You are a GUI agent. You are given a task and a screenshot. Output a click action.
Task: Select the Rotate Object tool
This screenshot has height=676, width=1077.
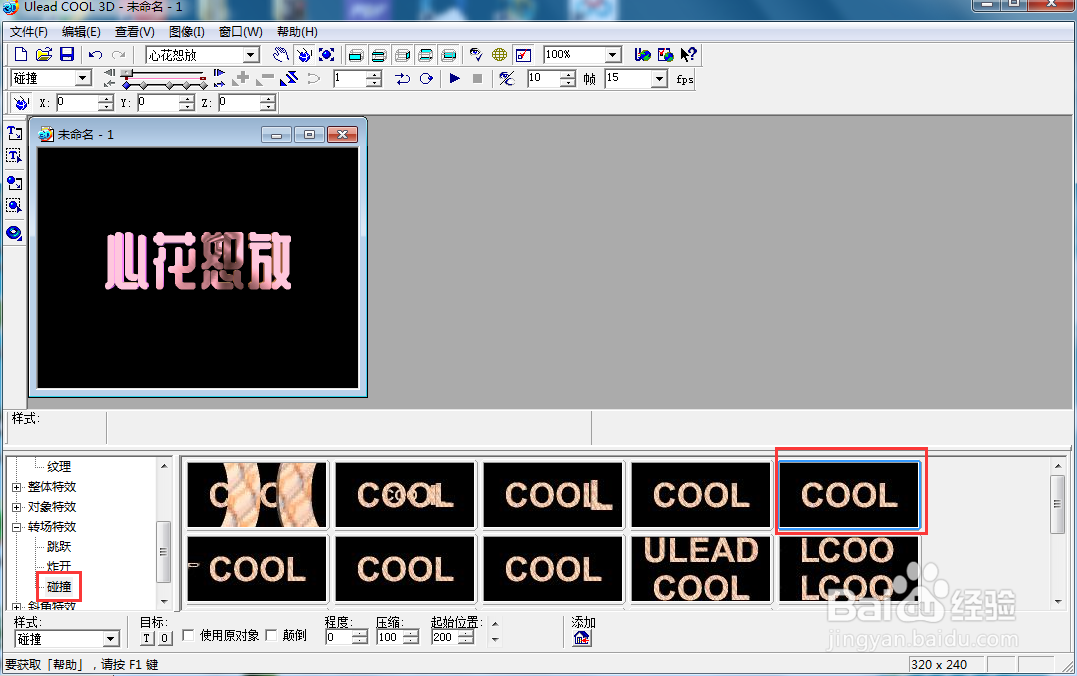tap(304, 54)
